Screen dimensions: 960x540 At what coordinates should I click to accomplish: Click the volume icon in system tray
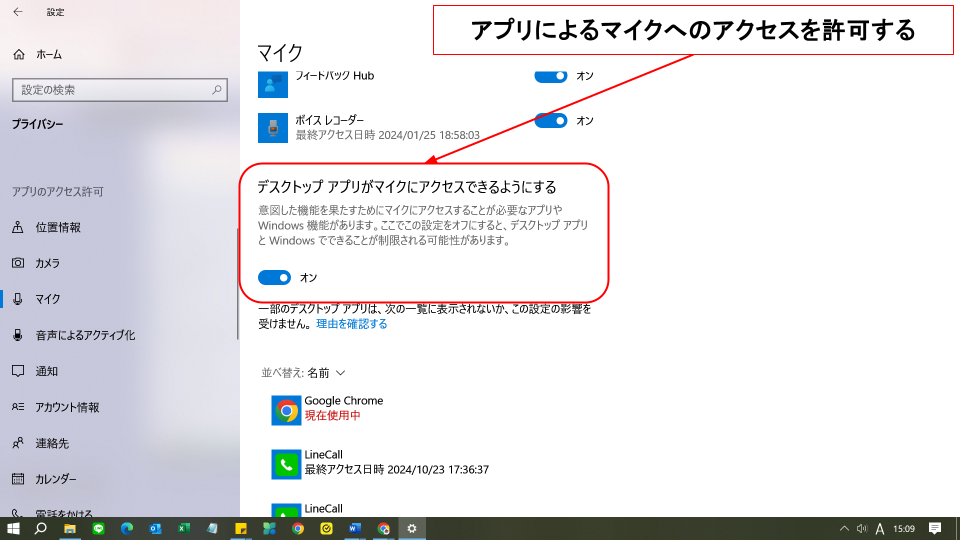click(861, 528)
